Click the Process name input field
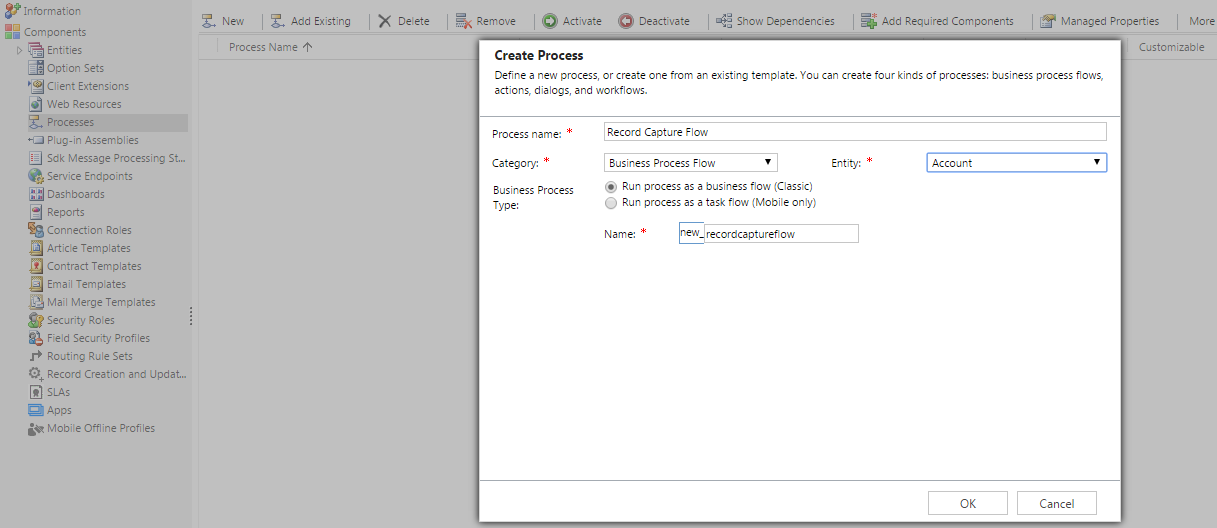 [x=855, y=132]
